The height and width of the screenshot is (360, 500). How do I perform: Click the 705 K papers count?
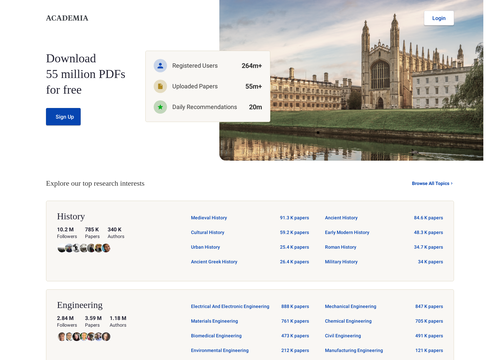coord(429,321)
